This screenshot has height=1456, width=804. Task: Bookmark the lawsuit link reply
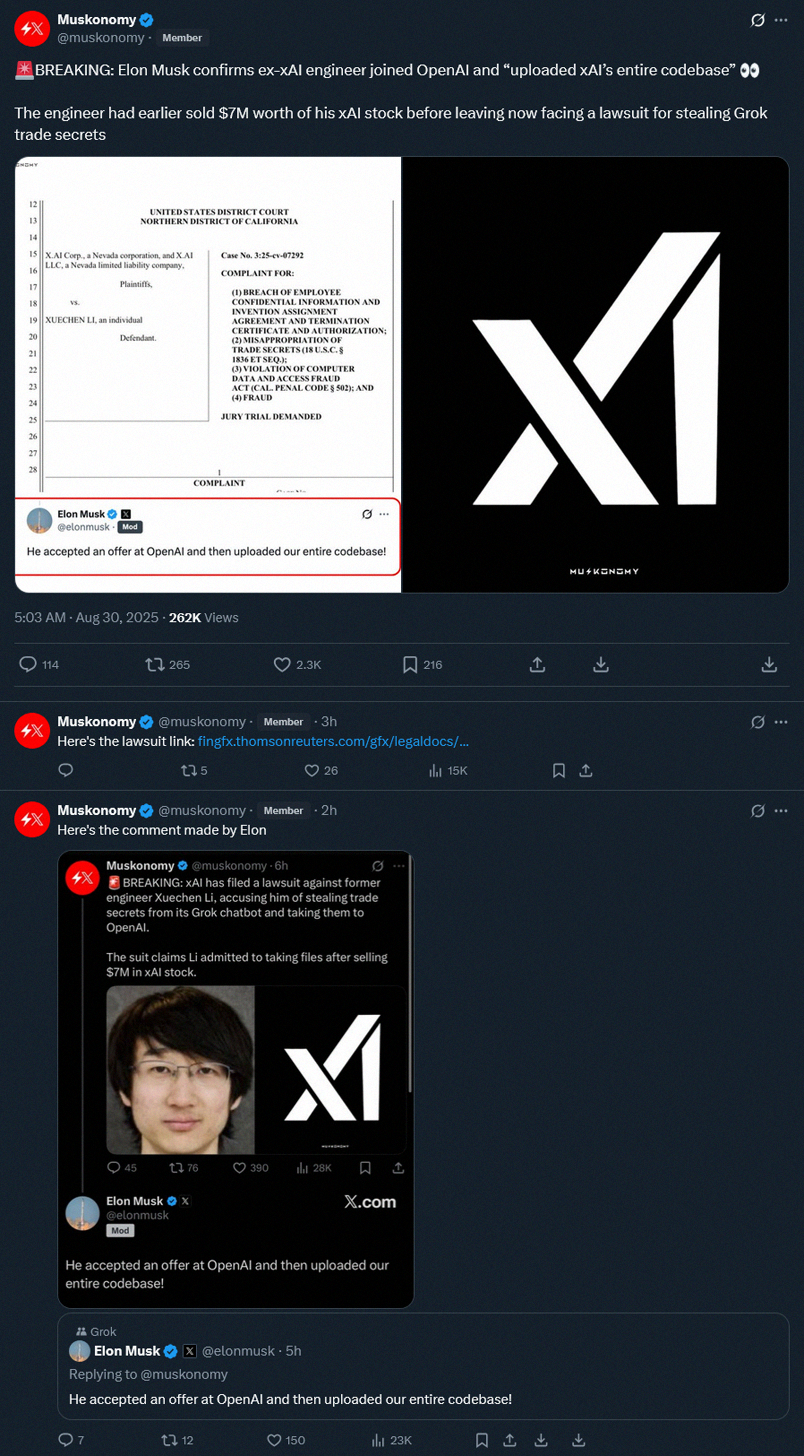click(559, 770)
